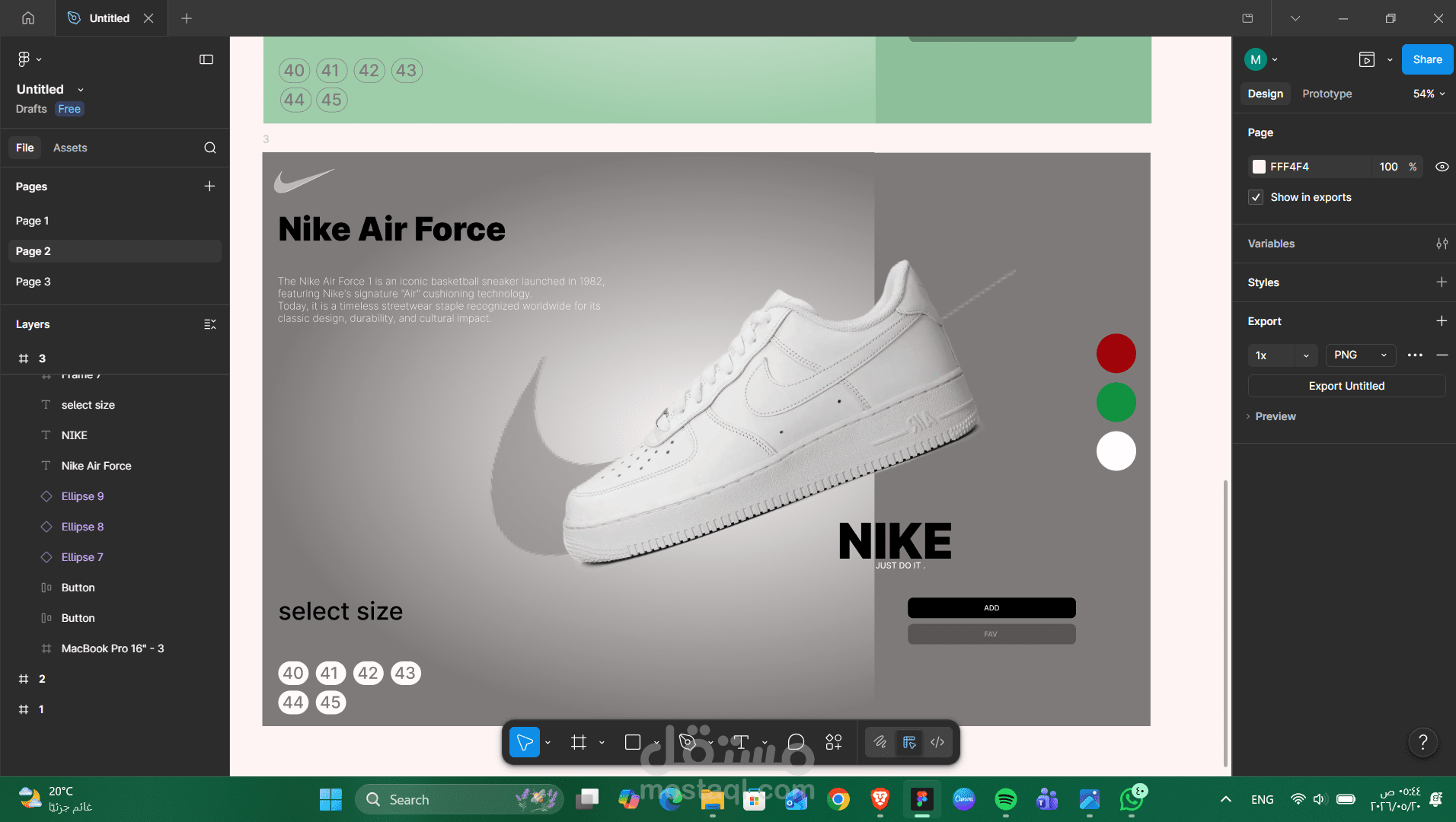Click the white color ellipse on canvas
1456x822 pixels.
(1116, 451)
